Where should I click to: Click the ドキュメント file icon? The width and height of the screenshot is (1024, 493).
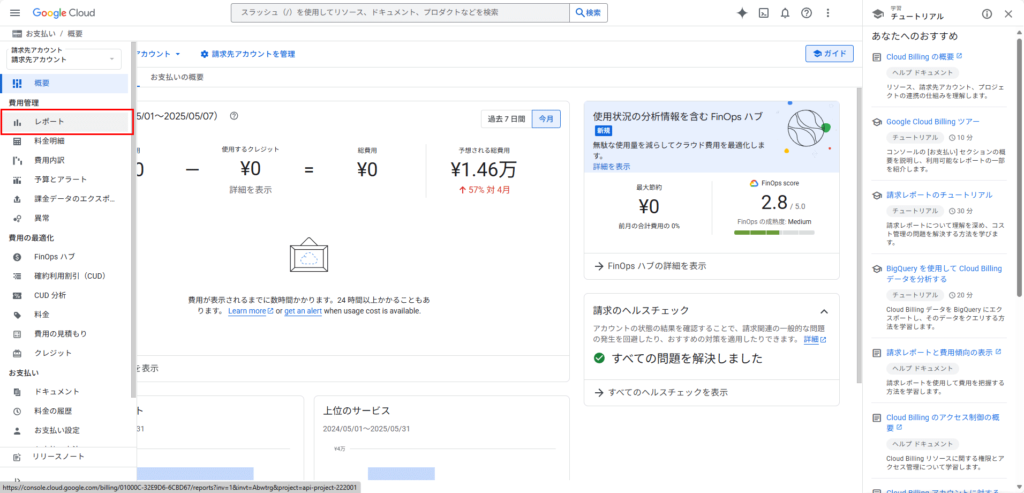(x=18, y=392)
